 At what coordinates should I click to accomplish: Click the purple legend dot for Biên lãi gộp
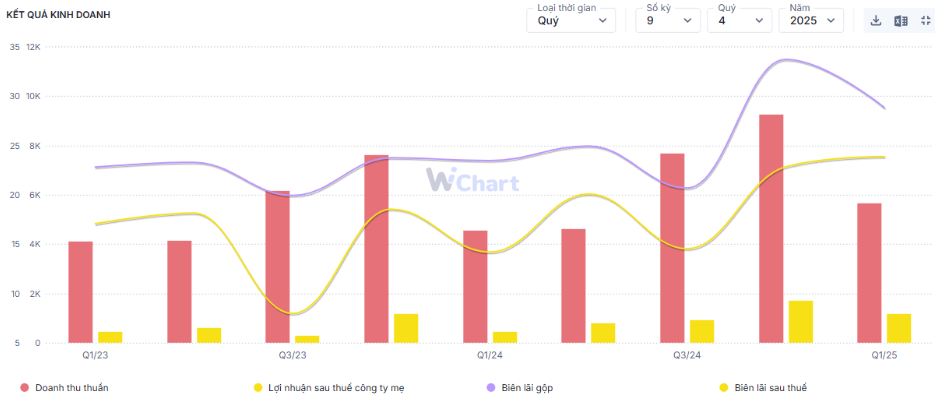click(x=491, y=387)
